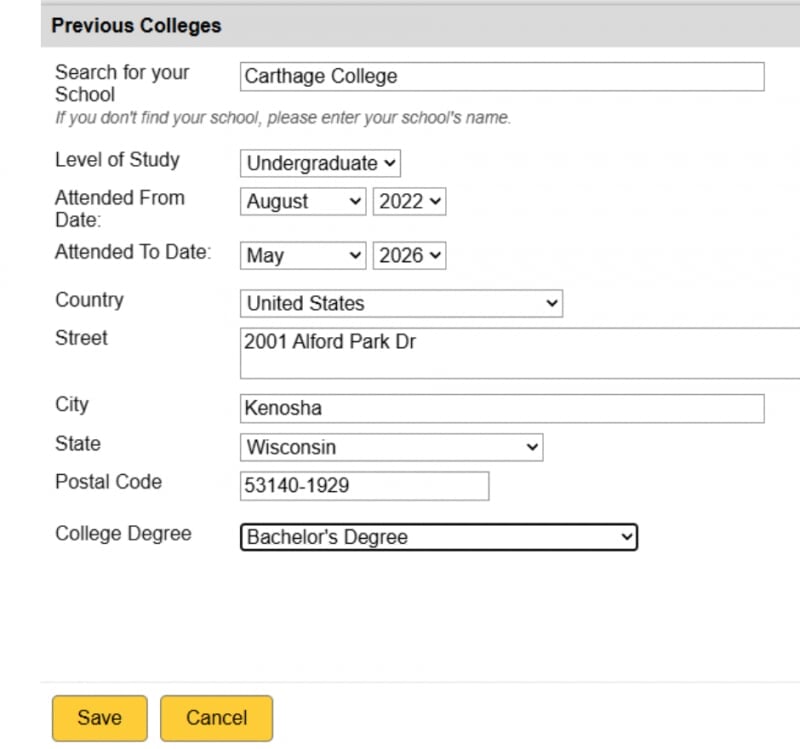The height and width of the screenshot is (749, 800).
Task: Open the Attended From month dropdown showing August
Action: tap(300, 201)
